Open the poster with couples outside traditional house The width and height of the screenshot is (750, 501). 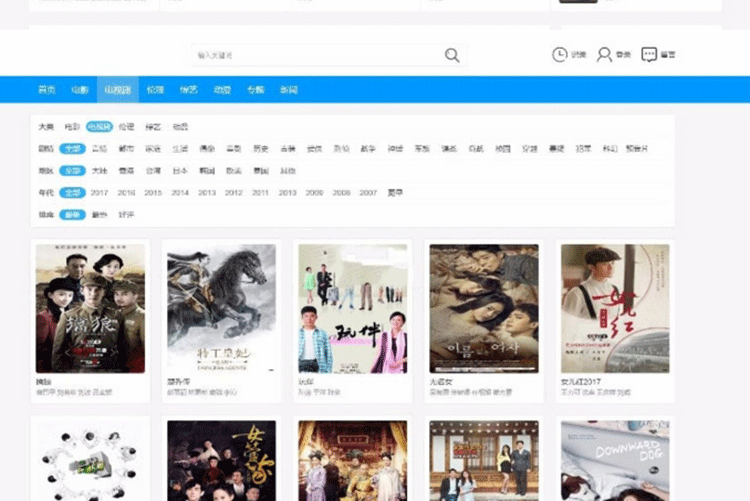coord(484,461)
